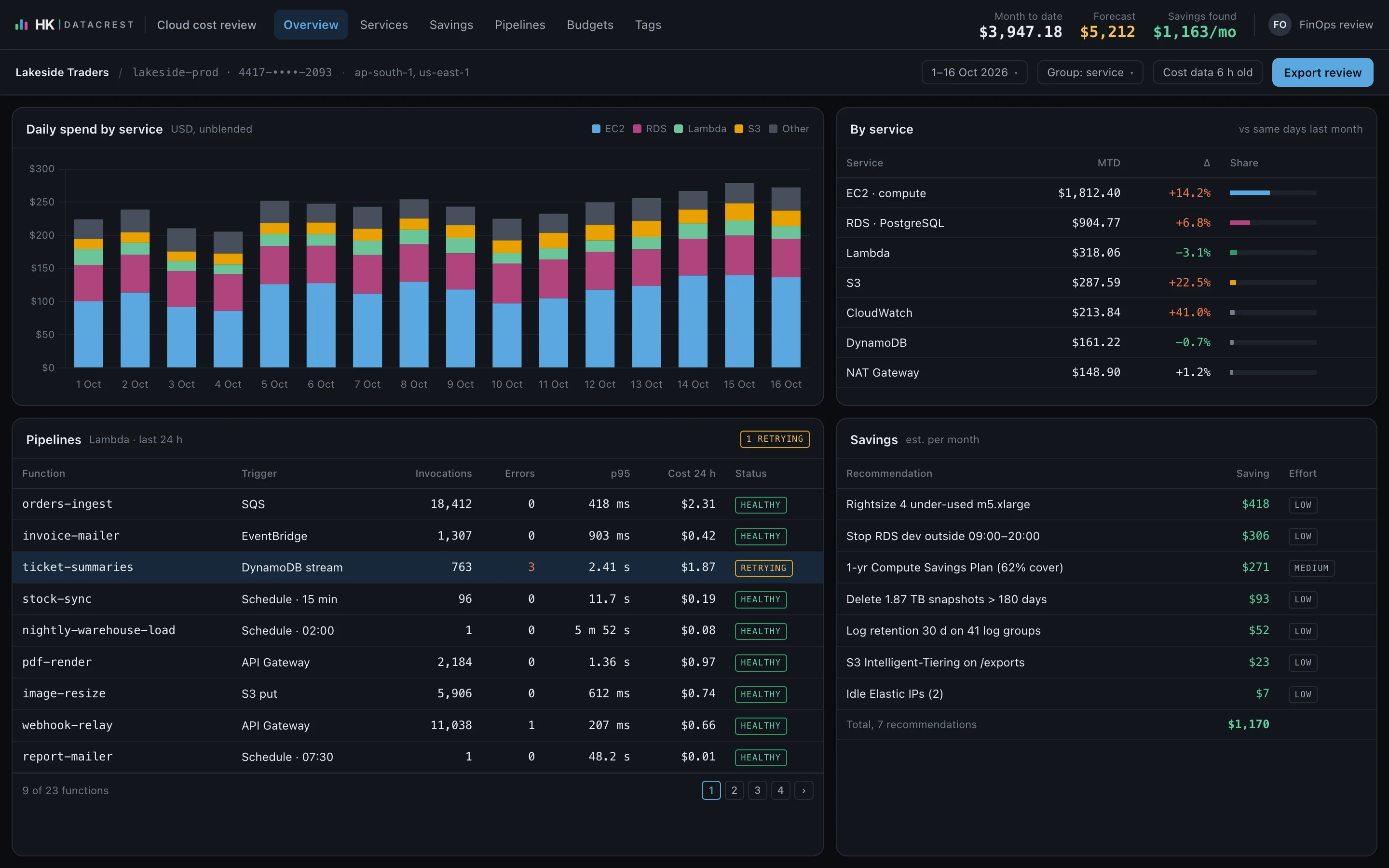Open the 1–16 Oct 2026 date range dropdown
This screenshot has height=868, width=1389.
point(974,72)
